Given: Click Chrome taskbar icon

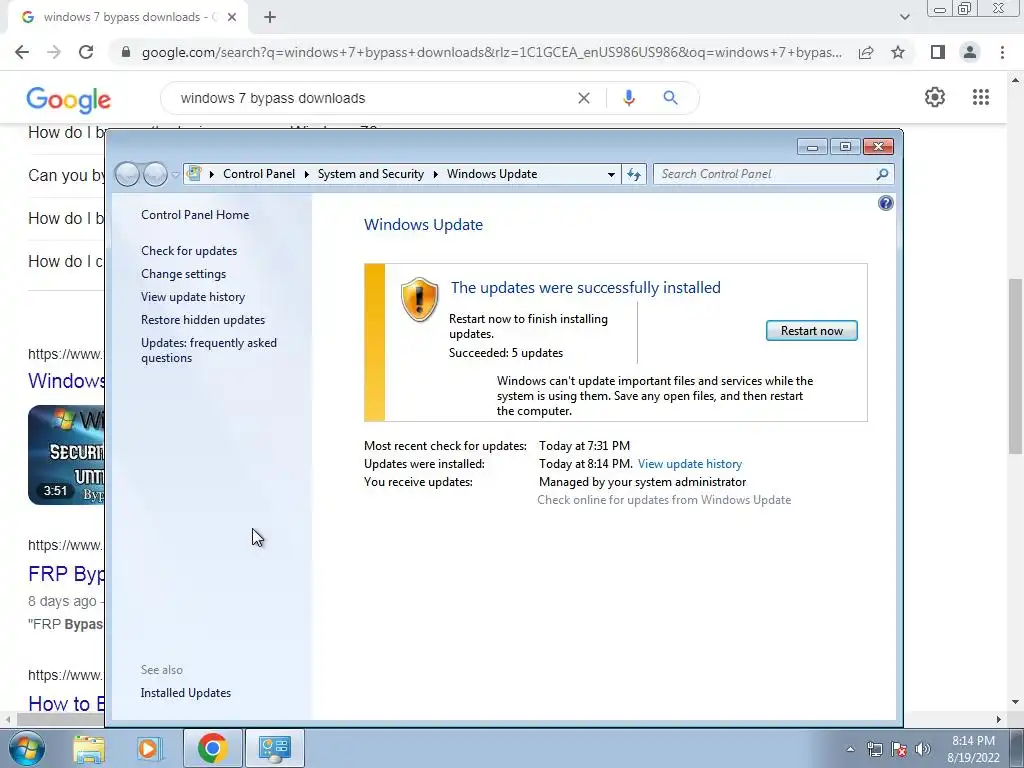Looking at the screenshot, I should 212,748.
